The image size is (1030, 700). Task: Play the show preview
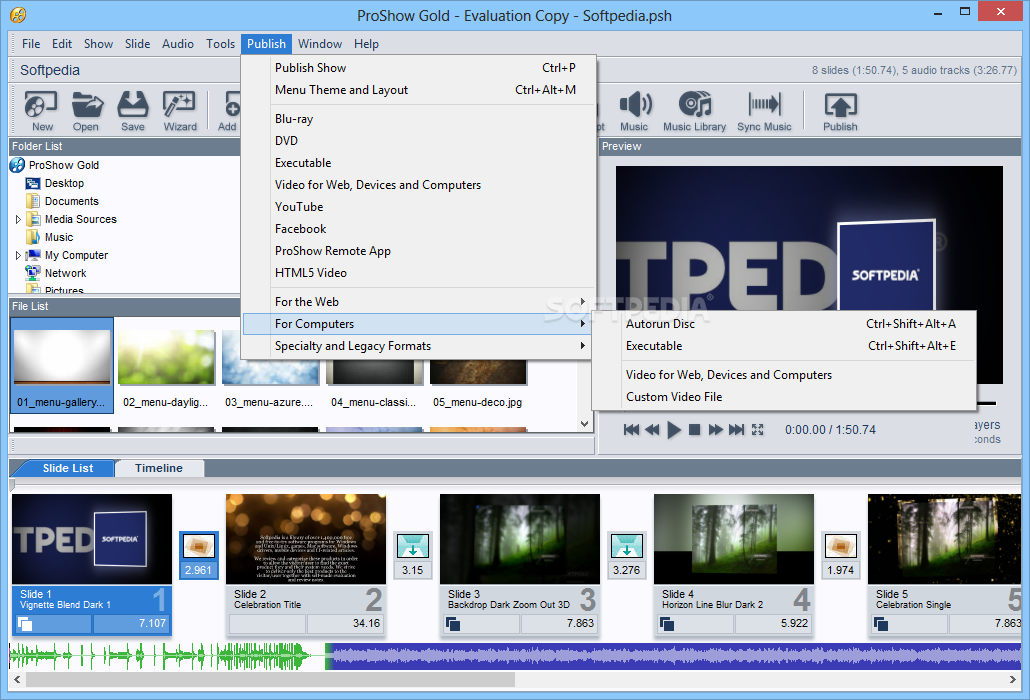pyautogui.click(x=673, y=429)
